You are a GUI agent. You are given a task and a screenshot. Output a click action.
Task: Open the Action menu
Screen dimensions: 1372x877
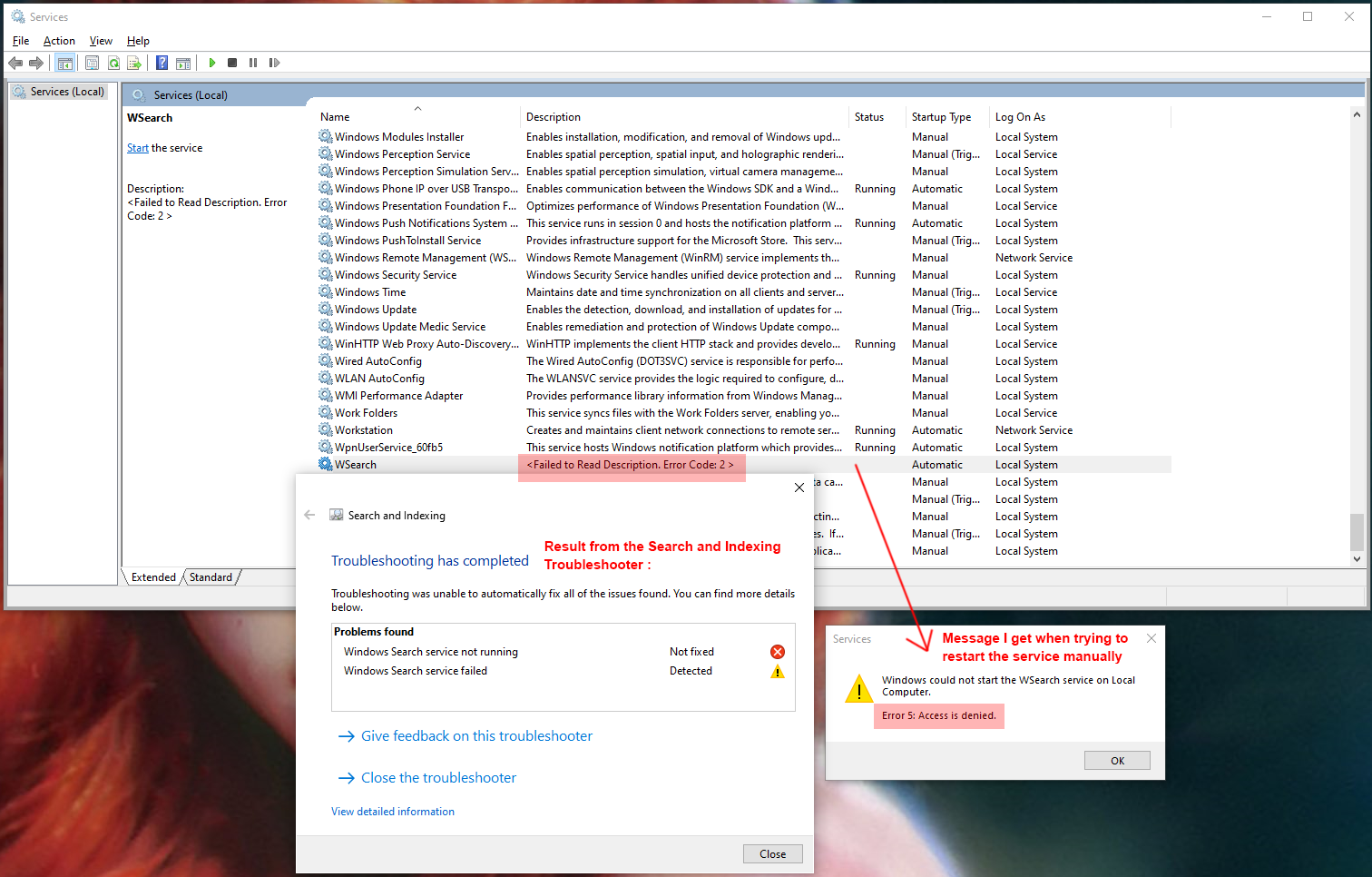click(58, 40)
